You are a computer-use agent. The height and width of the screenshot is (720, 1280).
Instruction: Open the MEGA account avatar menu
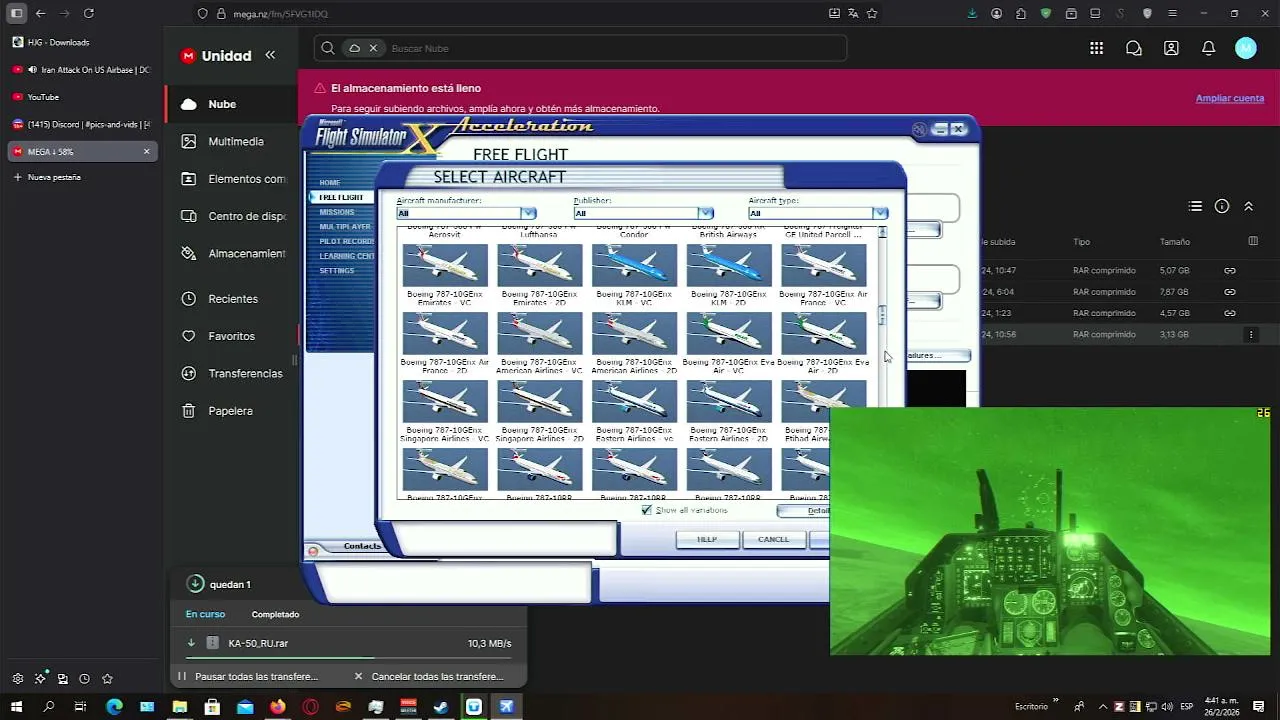point(1245,48)
